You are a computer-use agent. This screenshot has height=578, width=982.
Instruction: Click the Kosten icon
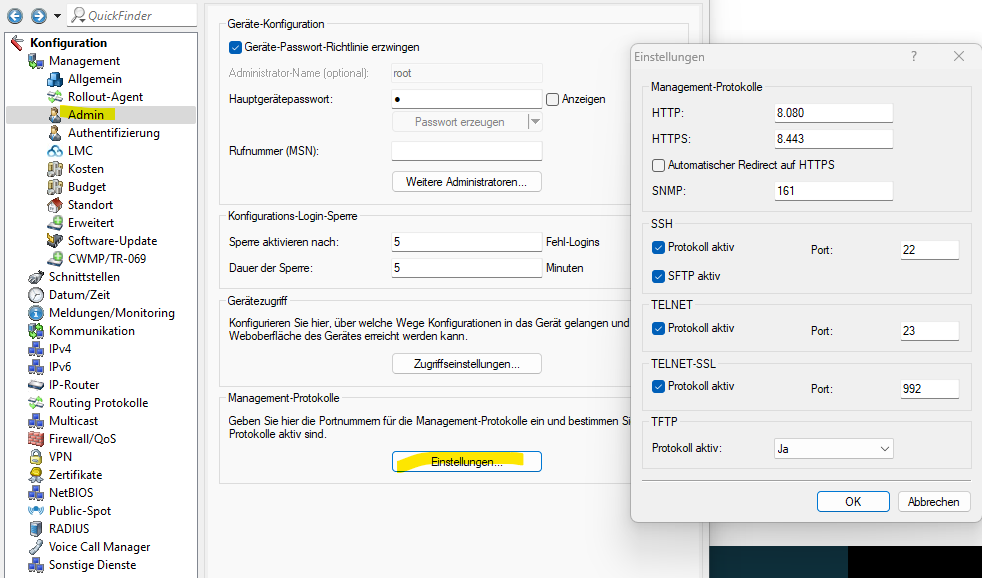(55, 169)
